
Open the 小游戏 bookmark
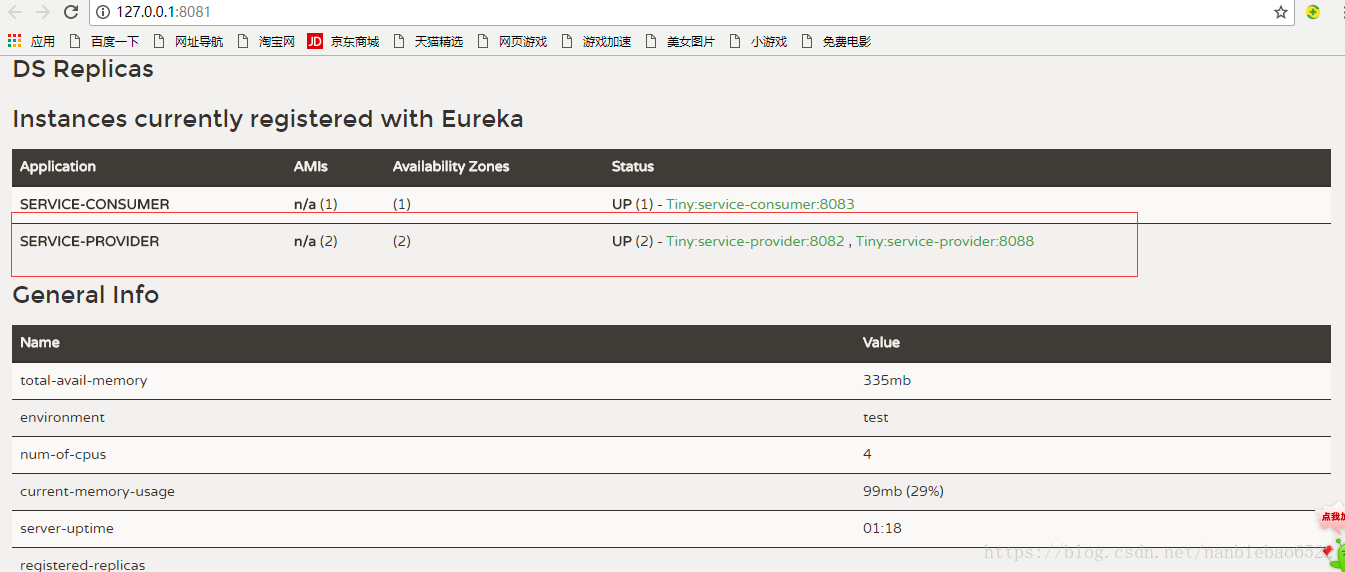pos(758,41)
